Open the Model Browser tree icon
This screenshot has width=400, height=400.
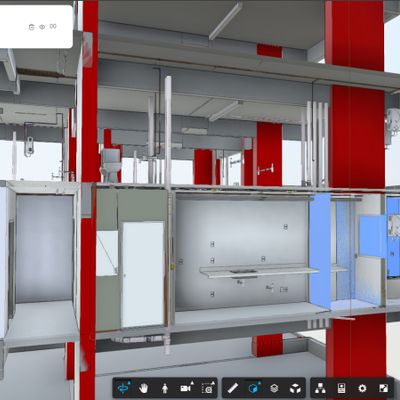click(320, 388)
